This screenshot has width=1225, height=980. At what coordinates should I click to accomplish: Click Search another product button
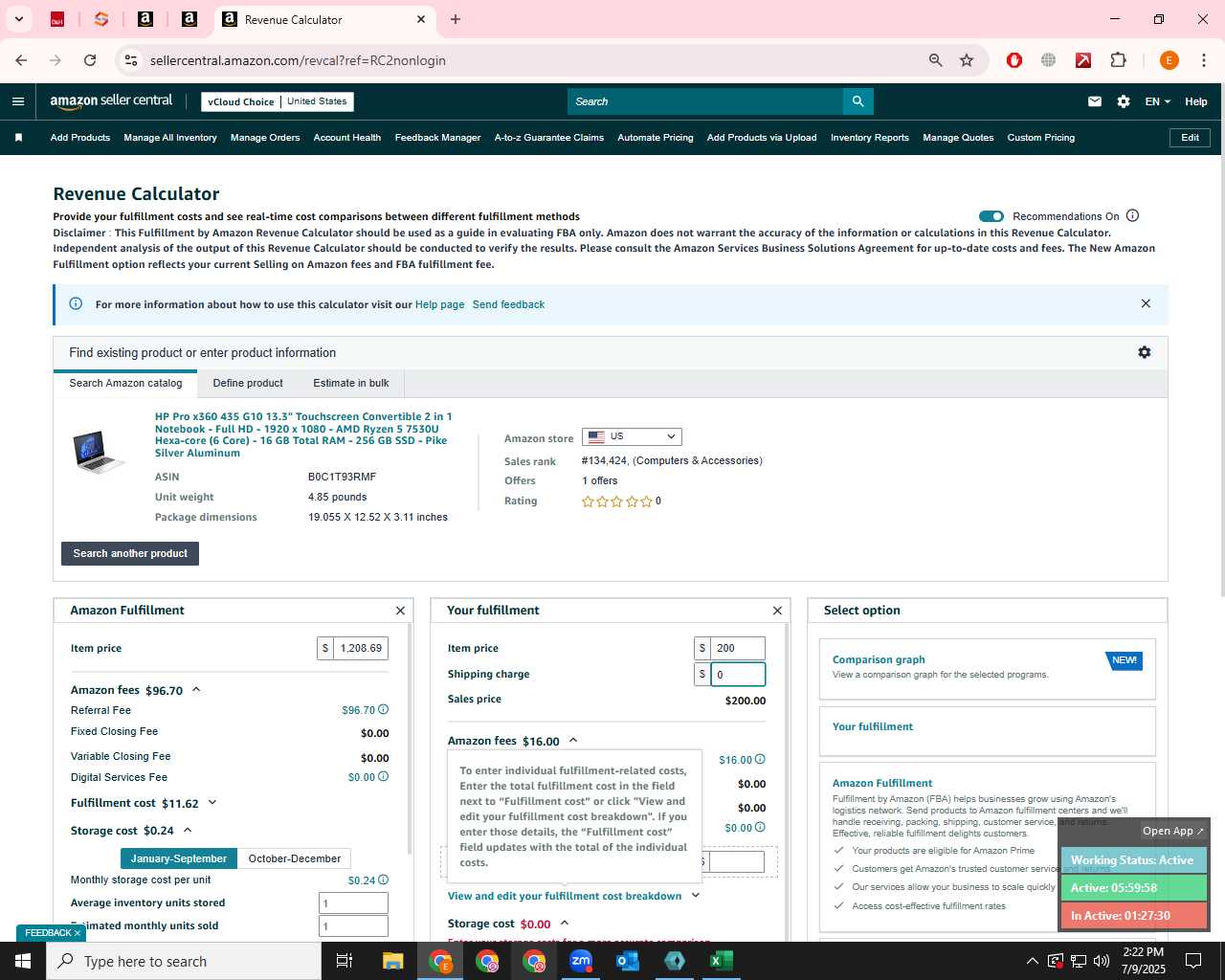[130, 553]
